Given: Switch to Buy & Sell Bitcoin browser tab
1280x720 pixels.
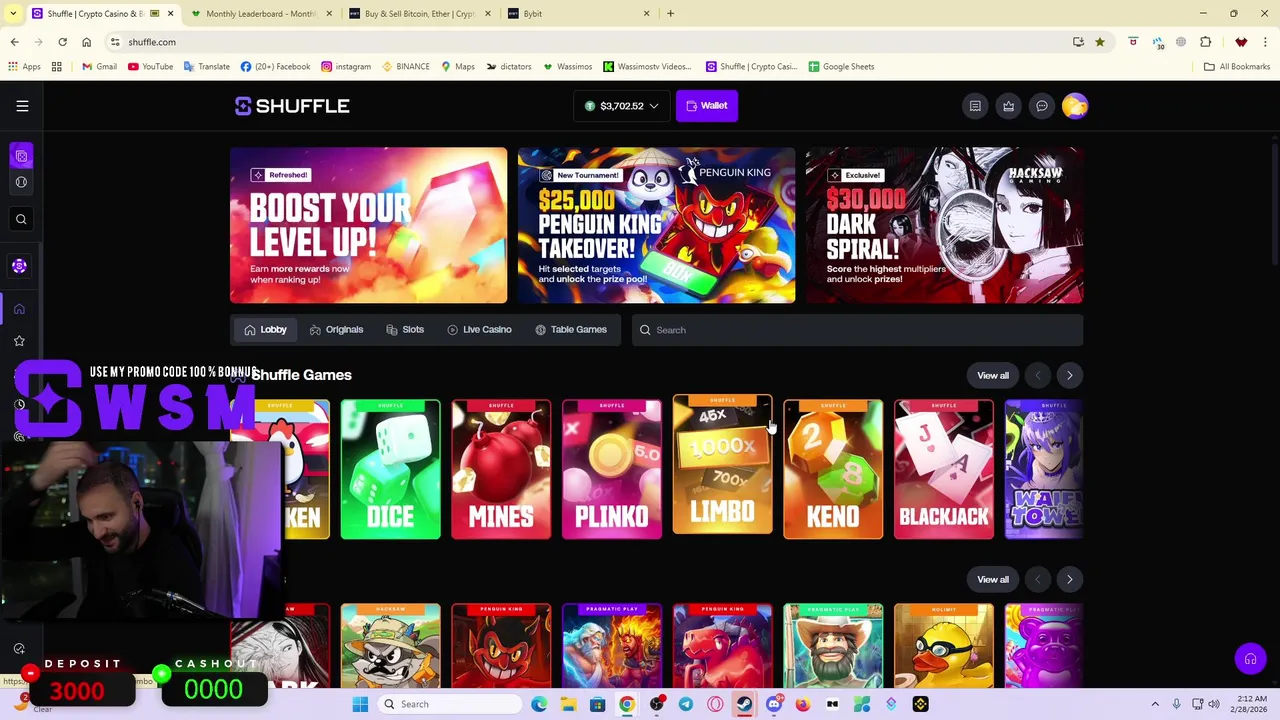Looking at the screenshot, I should pos(420,14).
